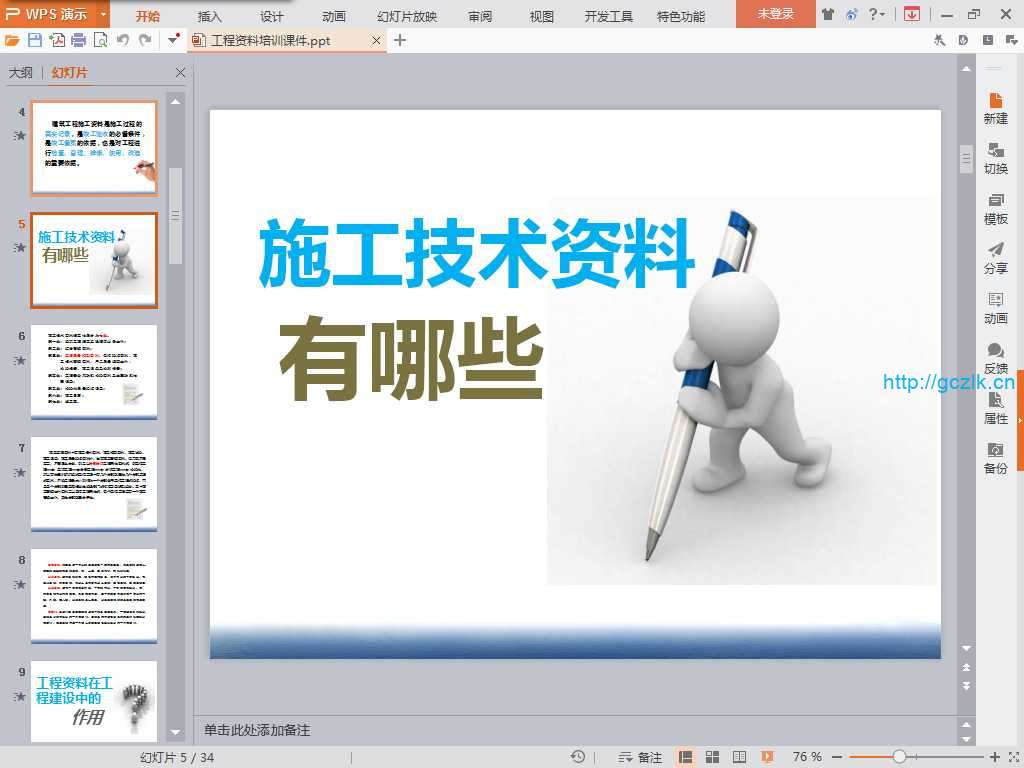Screen dimensions: 1024x768
Task: Toggle the 备注 notes pane in status bar
Action: pyautogui.click(x=640, y=757)
